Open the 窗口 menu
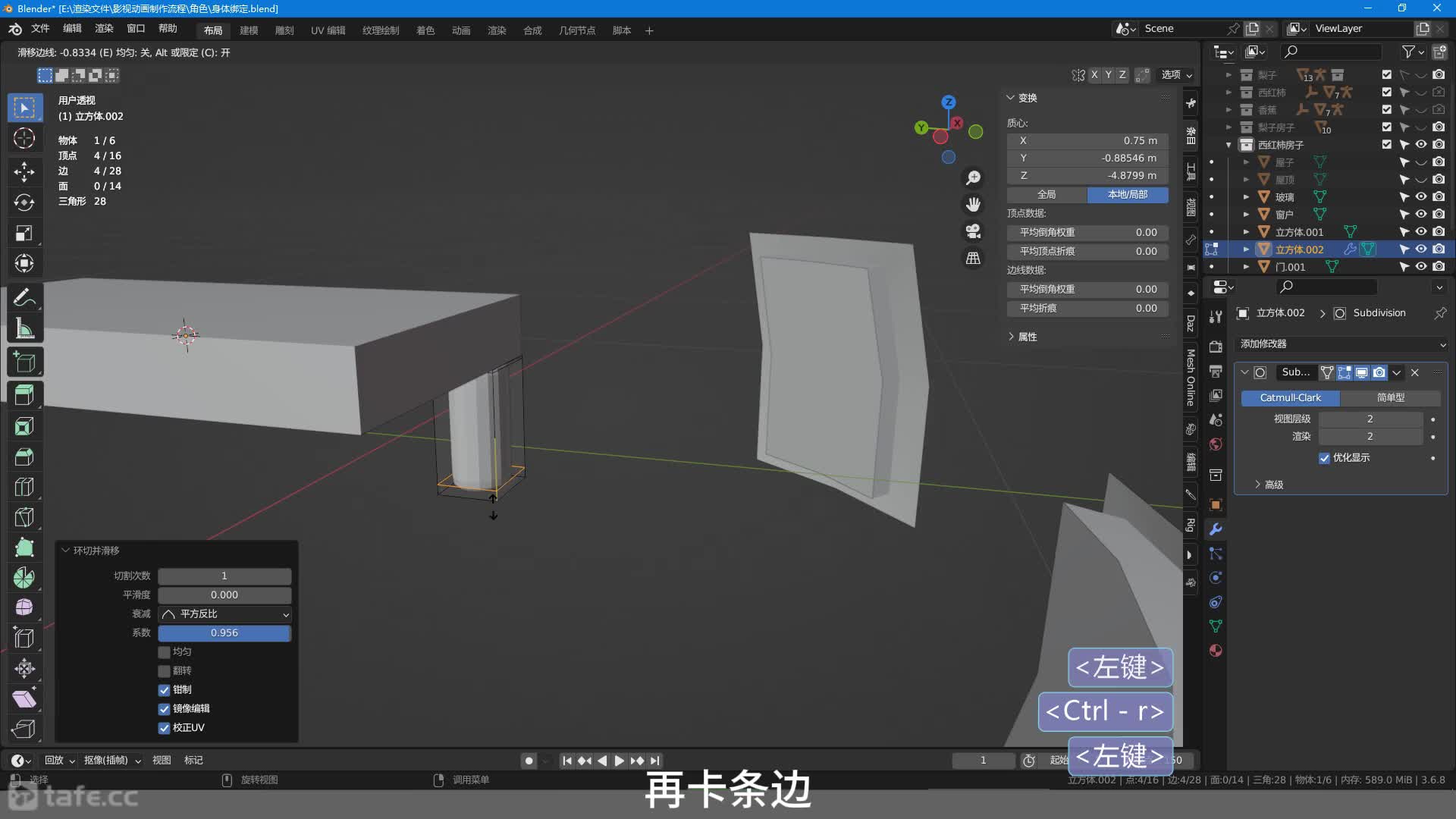 (x=136, y=29)
